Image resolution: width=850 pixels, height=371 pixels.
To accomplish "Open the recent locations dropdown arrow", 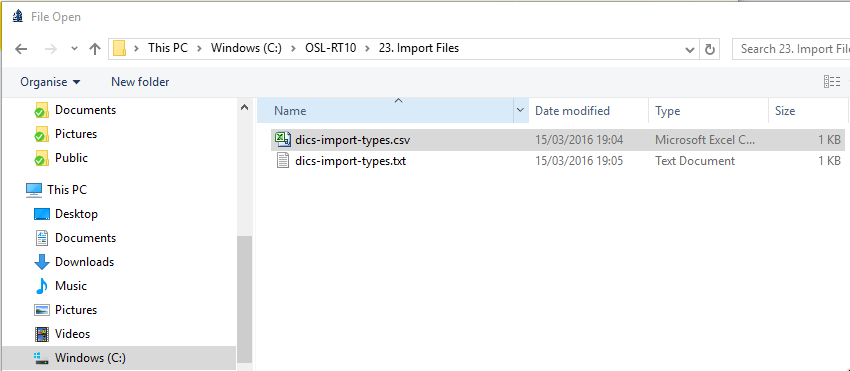I will tap(75, 49).
